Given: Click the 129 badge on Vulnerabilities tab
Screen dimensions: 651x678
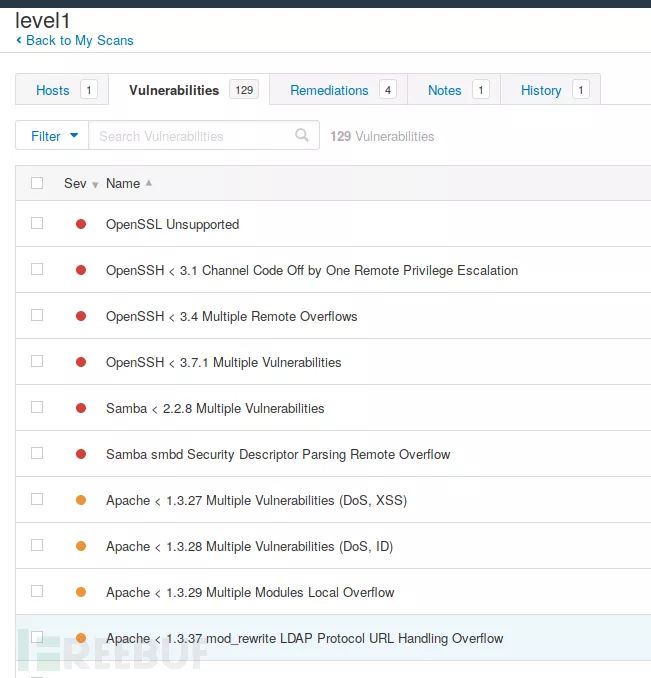Looking at the screenshot, I should tap(244, 90).
